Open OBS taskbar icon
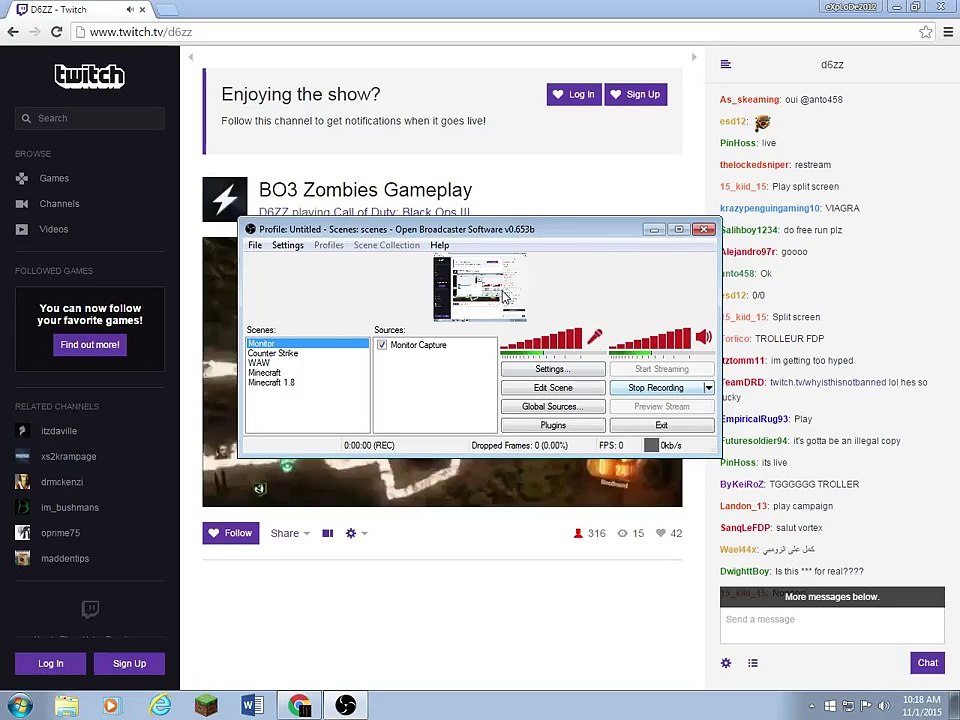Screen dimensions: 960x720 point(345,706)
